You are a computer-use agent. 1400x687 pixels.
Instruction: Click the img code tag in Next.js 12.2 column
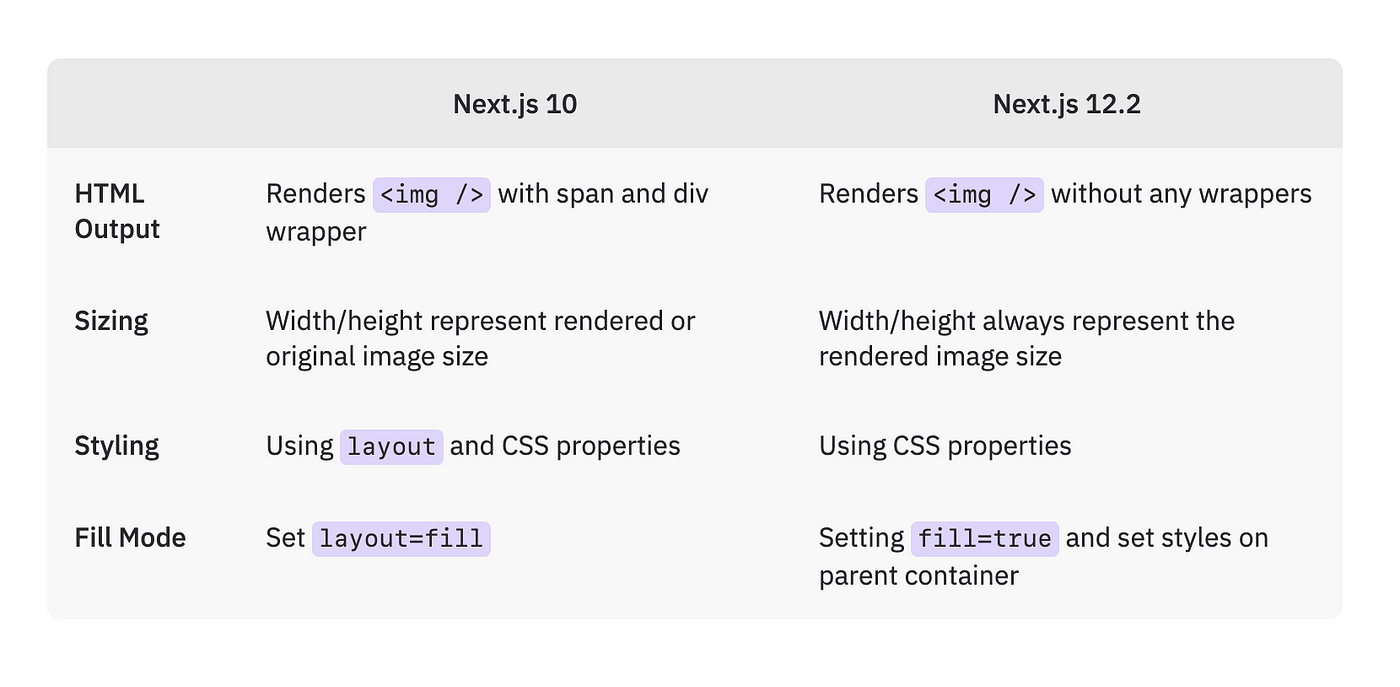(x=985, y=194)
